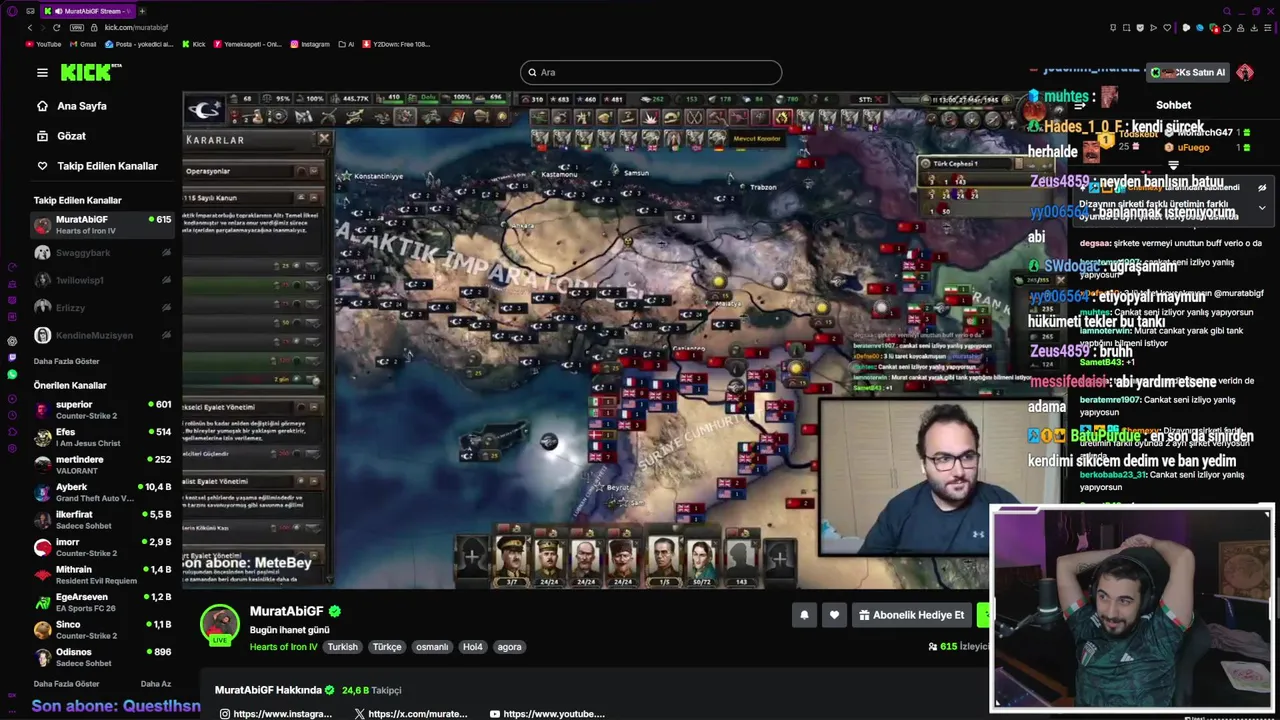Screen dimensions: 1280x720
Task: Open the browser tab search magnifier
Action: (1227, 11)
